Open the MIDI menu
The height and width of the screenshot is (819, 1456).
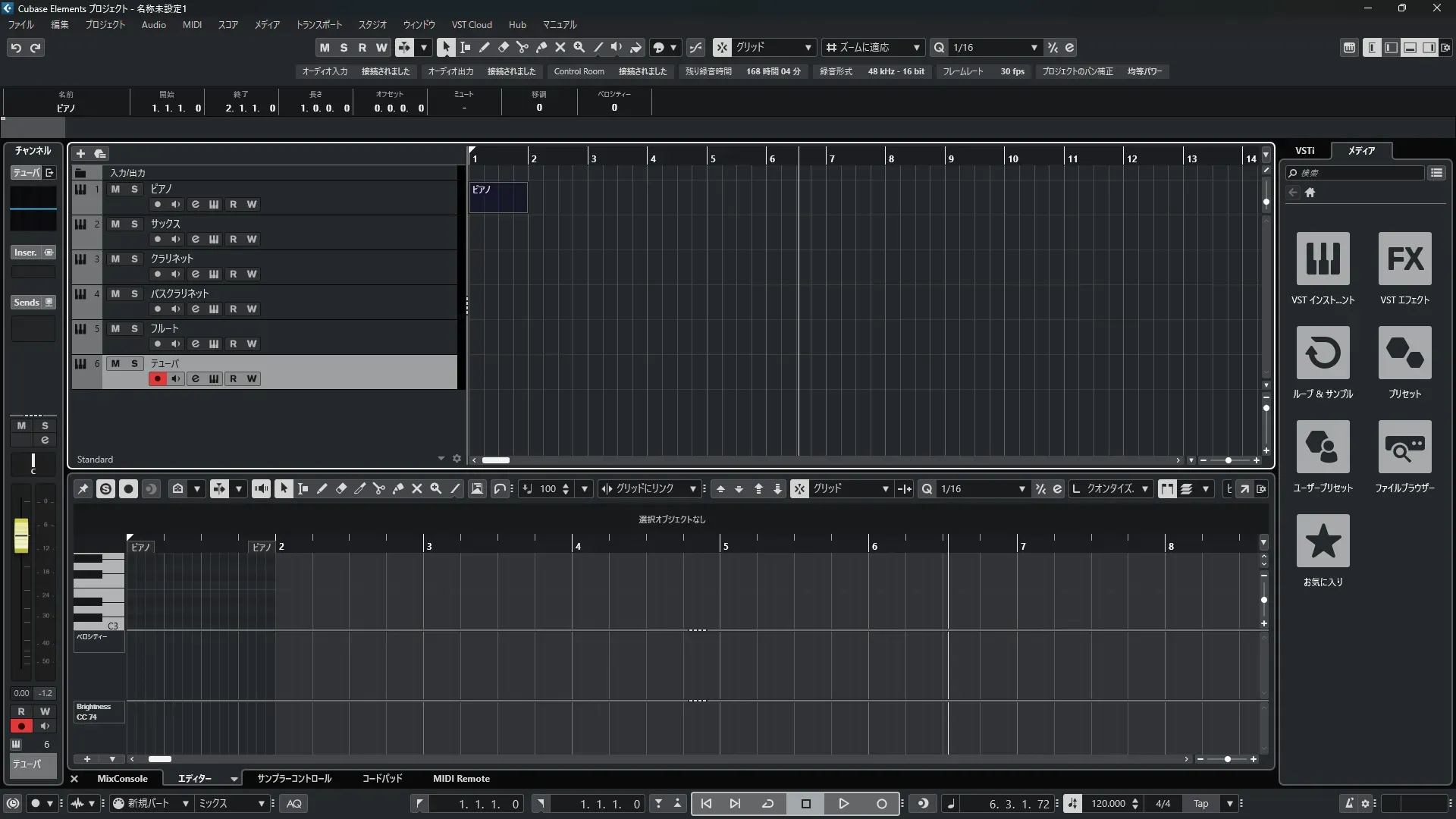point(192,24)
